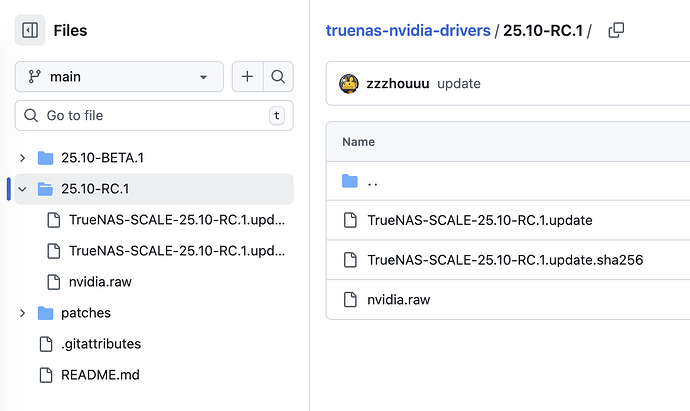Focus the "Go to file" search field
The height and width of the screenshot is (411, 690).
[150, 116]
